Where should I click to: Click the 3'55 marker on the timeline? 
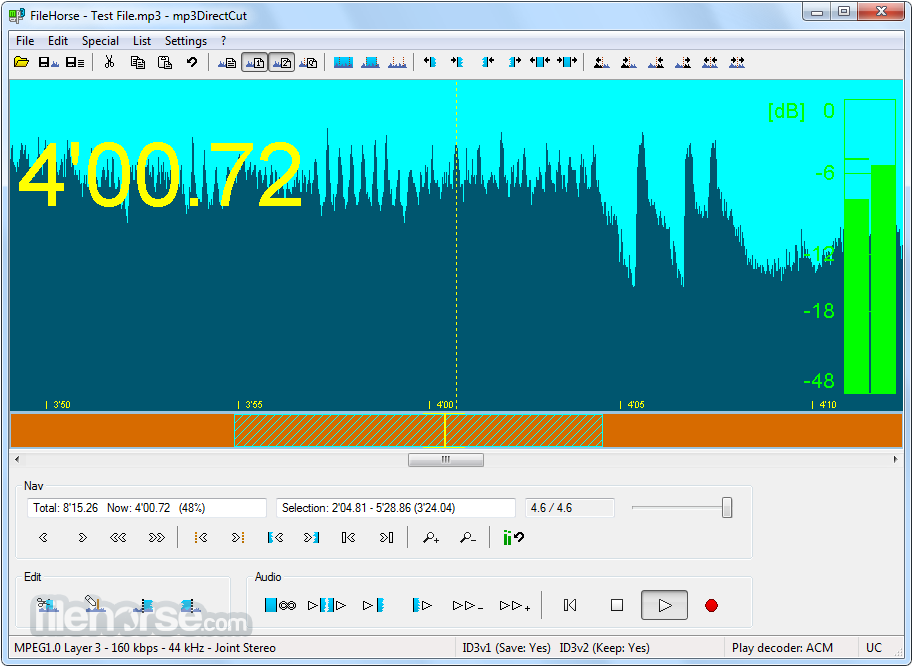click(250, 405)
